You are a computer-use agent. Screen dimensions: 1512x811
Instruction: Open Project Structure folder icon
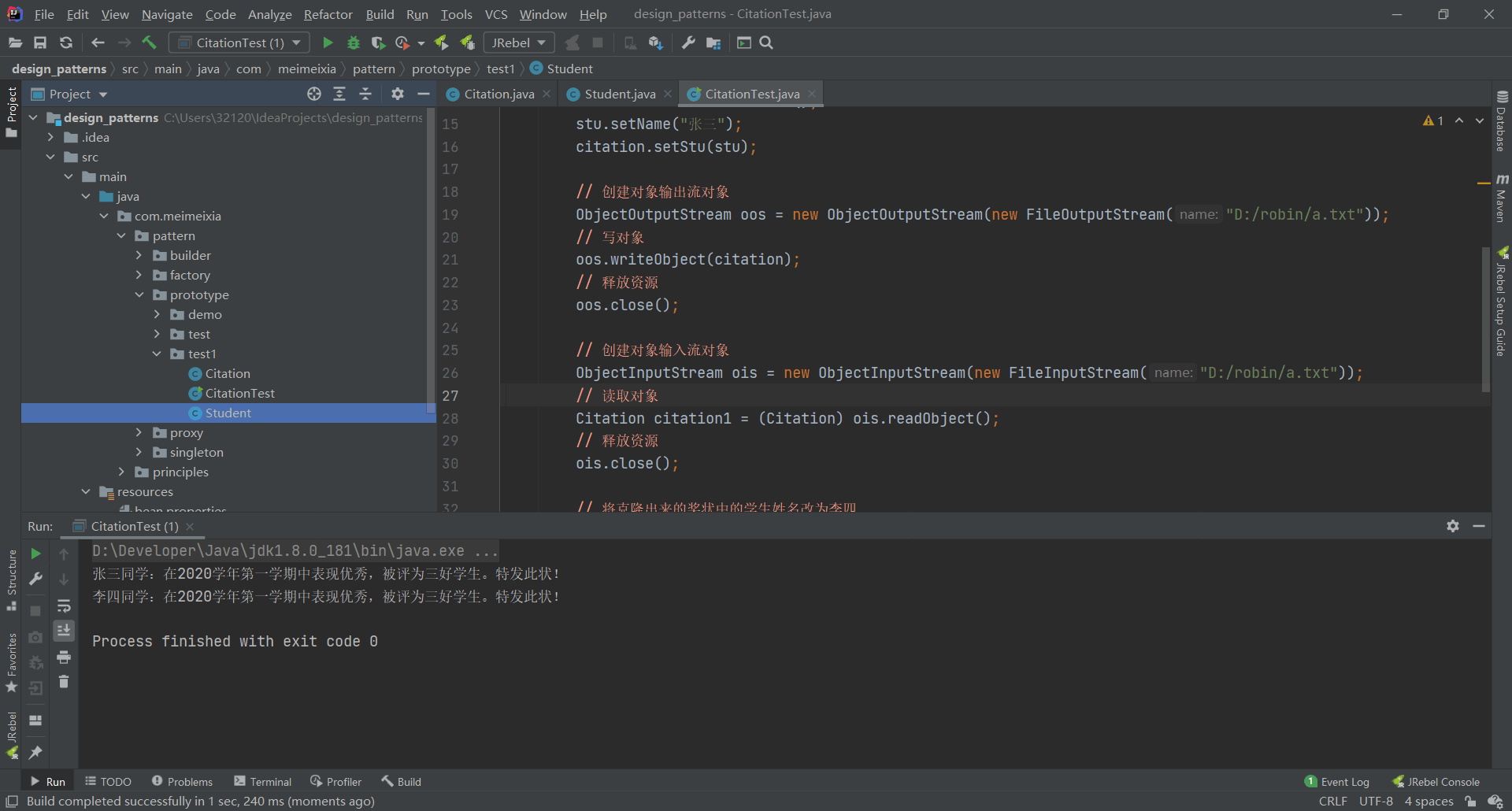click(x=713, y=43)
